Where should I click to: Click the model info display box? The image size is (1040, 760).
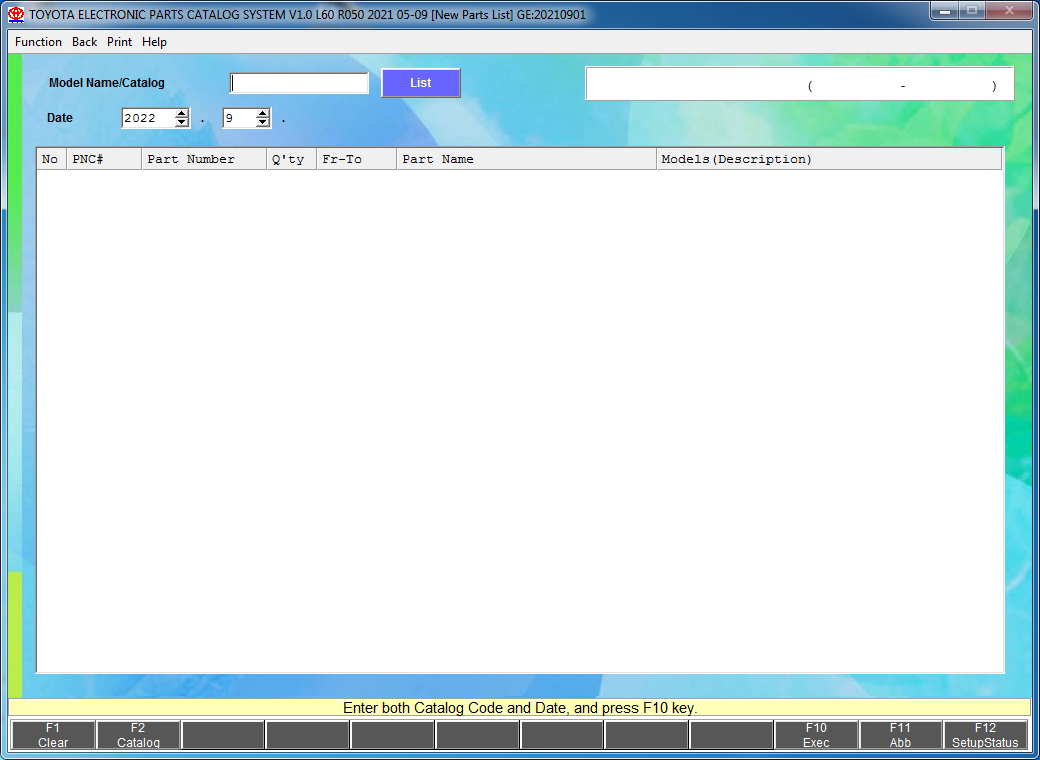click(799, 84)
